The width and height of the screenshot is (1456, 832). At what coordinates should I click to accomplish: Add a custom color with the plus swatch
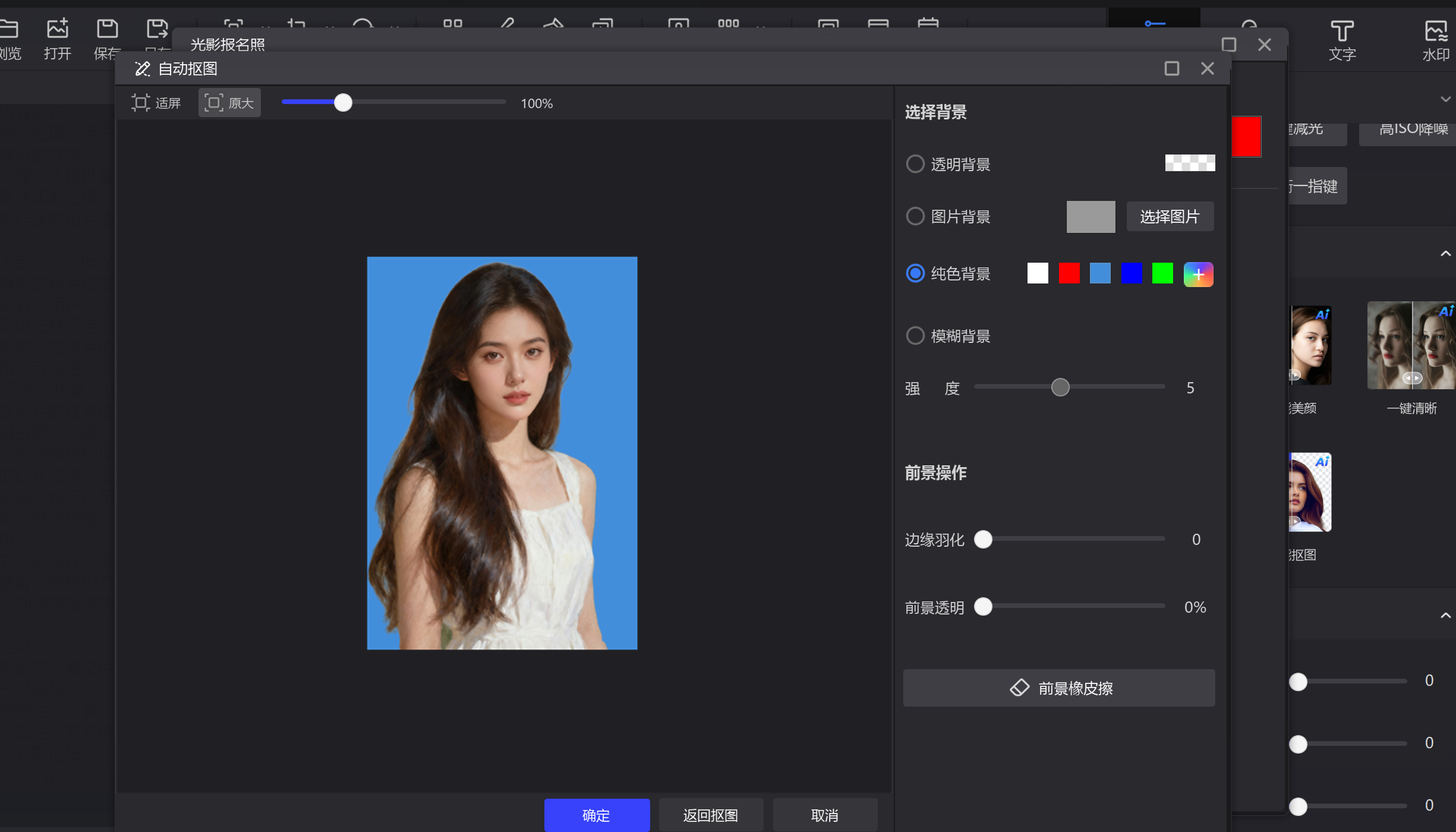[1197, 274]
